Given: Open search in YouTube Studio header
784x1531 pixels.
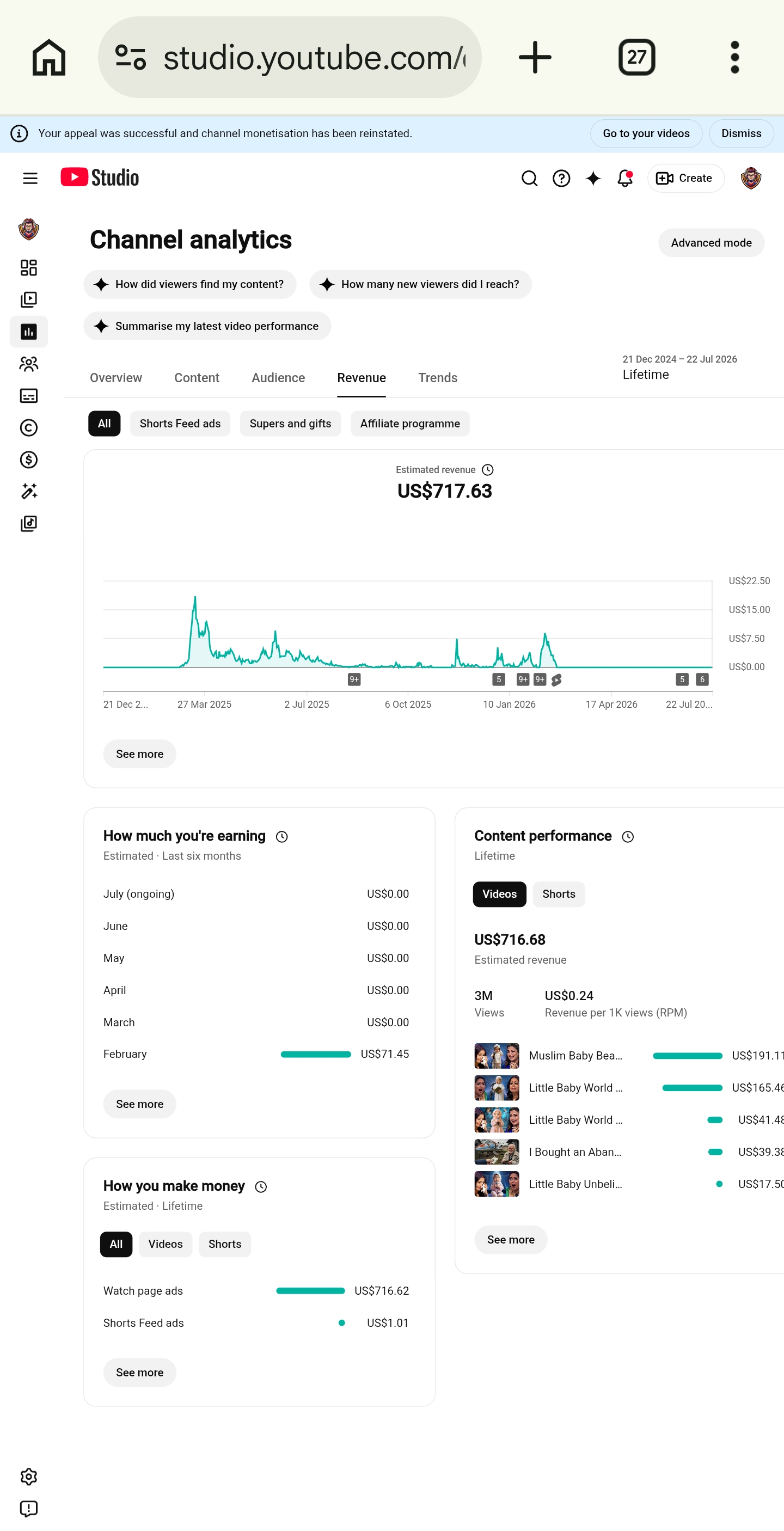Looking at the screenshot, I should [x=529, y=178].
